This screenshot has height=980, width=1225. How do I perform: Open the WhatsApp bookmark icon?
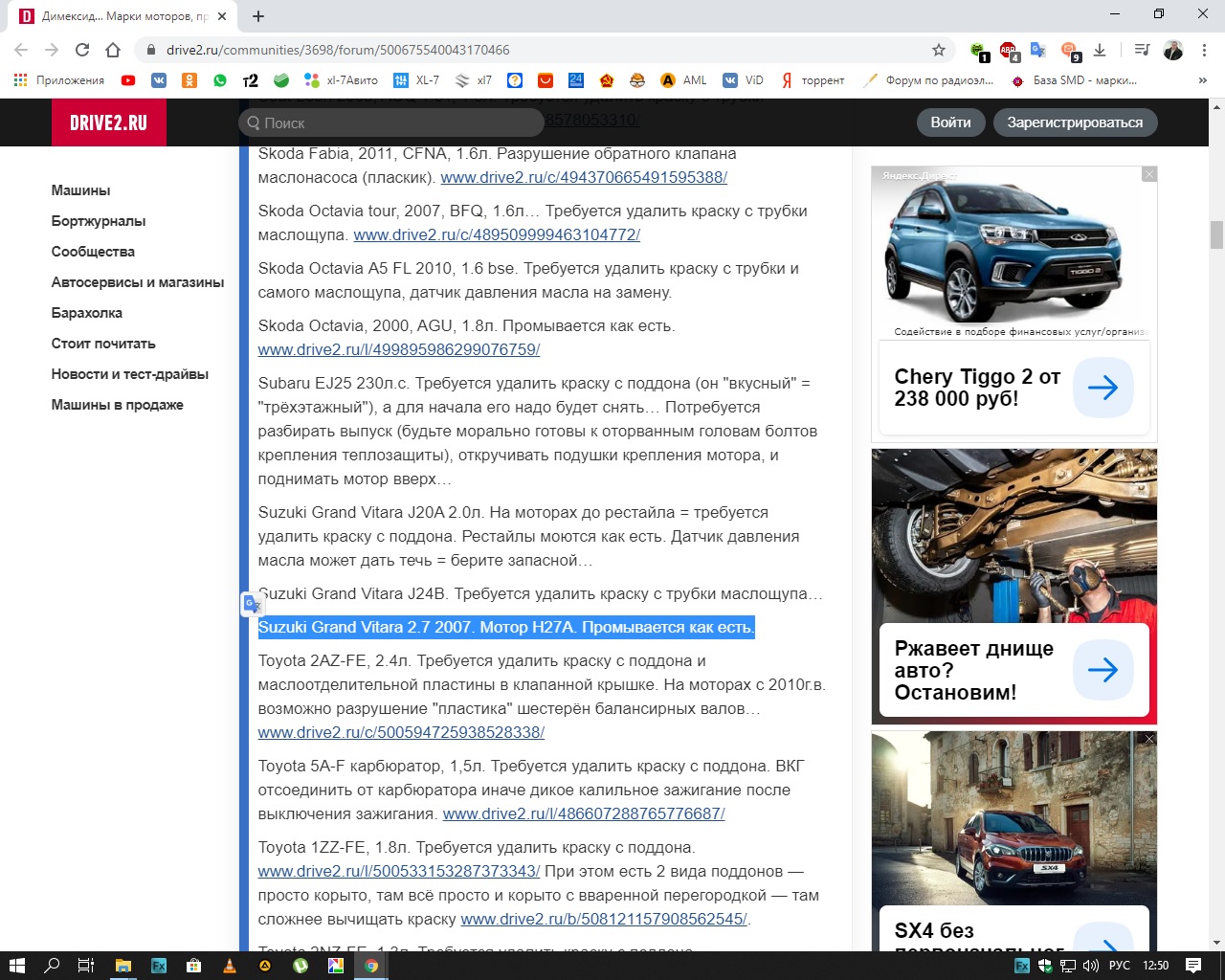(x=220, y=80)
